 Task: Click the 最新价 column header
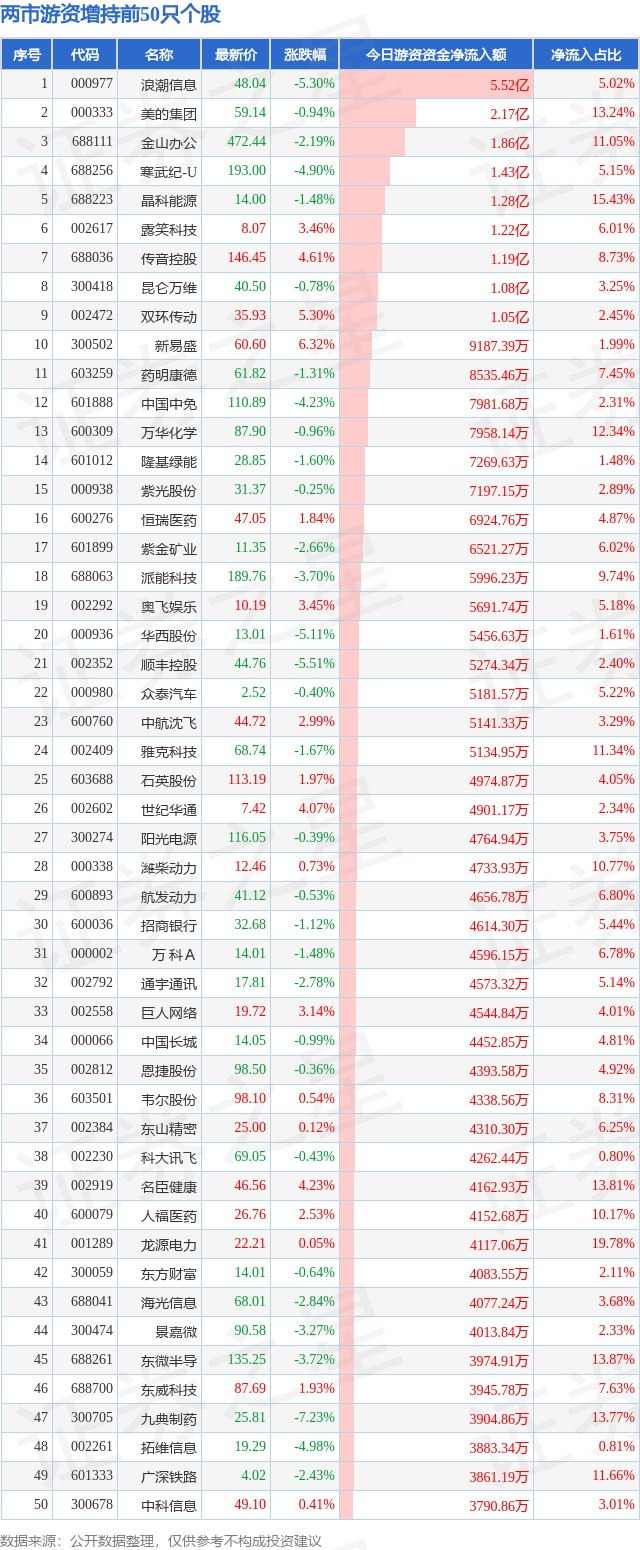pyautogui.click(x=235, y=55)
